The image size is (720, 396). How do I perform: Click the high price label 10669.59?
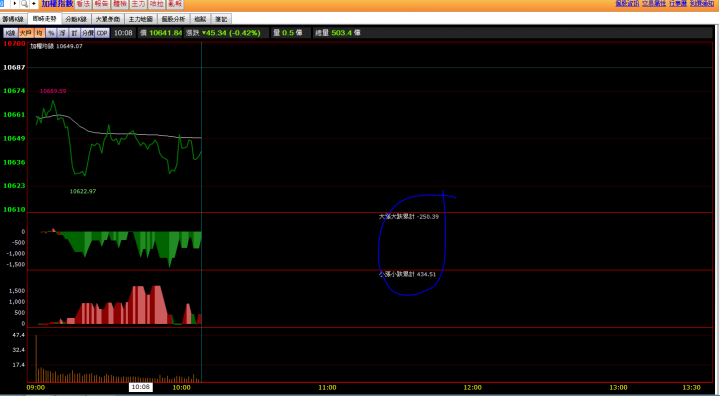tap(53, 91)
